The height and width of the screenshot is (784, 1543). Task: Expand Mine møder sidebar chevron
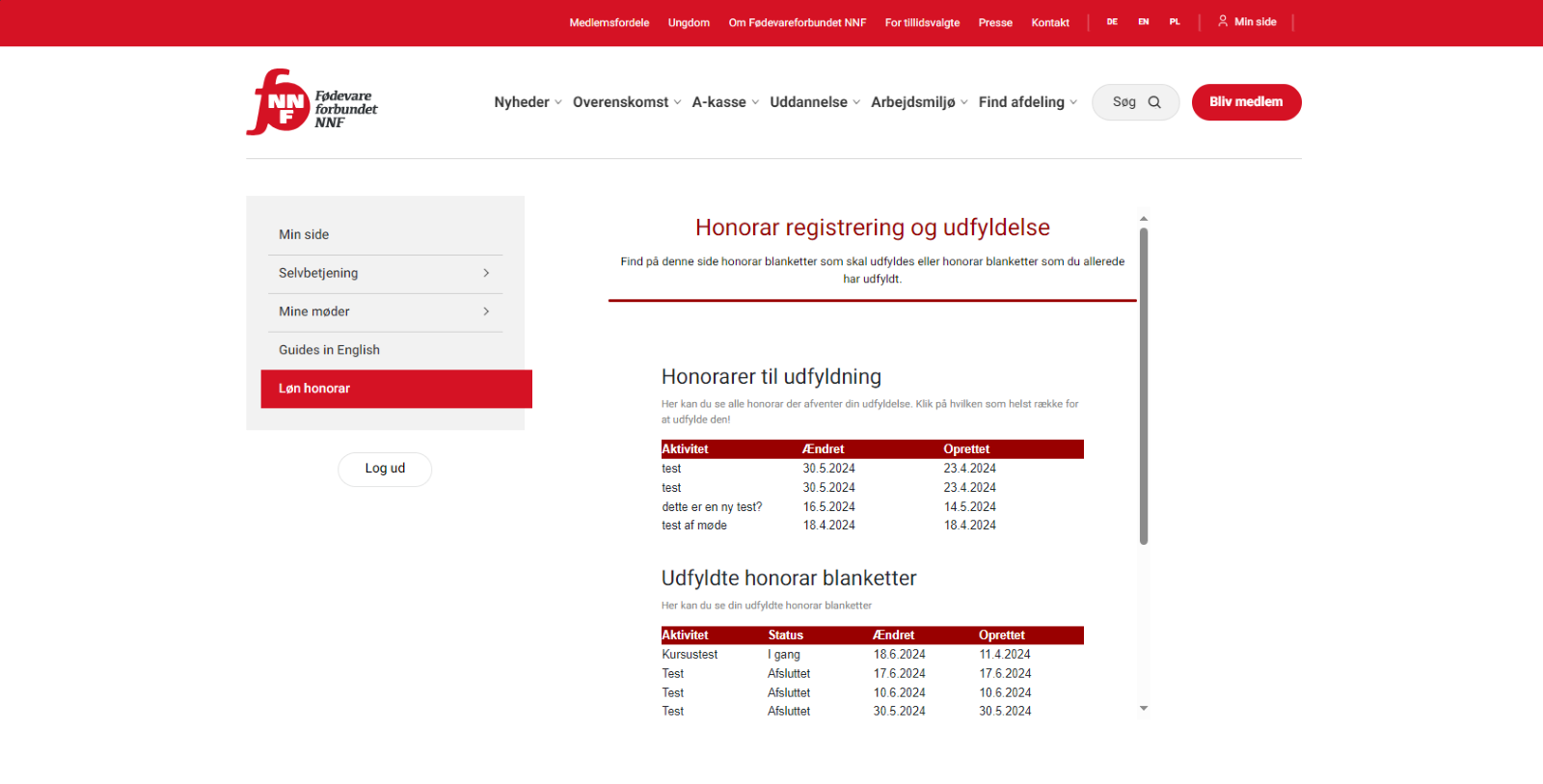coord(486,311)
